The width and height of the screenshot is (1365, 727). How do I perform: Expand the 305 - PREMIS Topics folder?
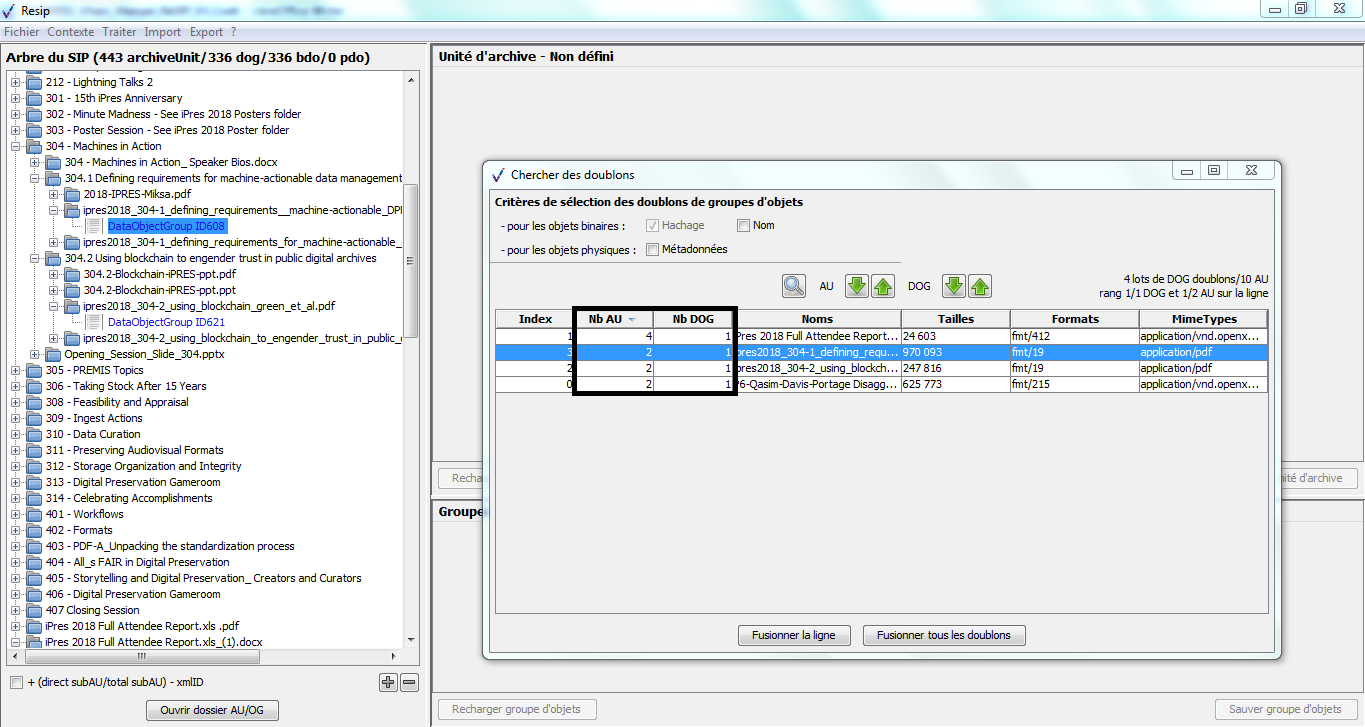tap(16, 370)
